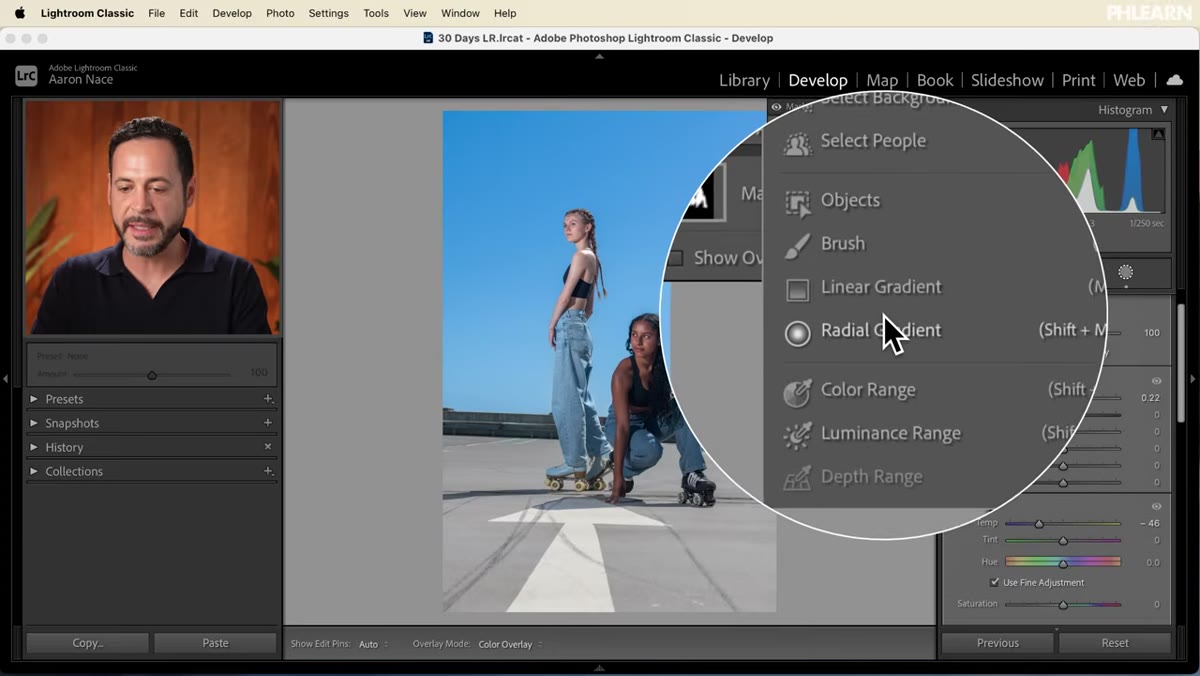This screenshot has height=676, width=1200.
Task: Expand the Presets panel
Action: pyautogui.click(x=33, y=399)
